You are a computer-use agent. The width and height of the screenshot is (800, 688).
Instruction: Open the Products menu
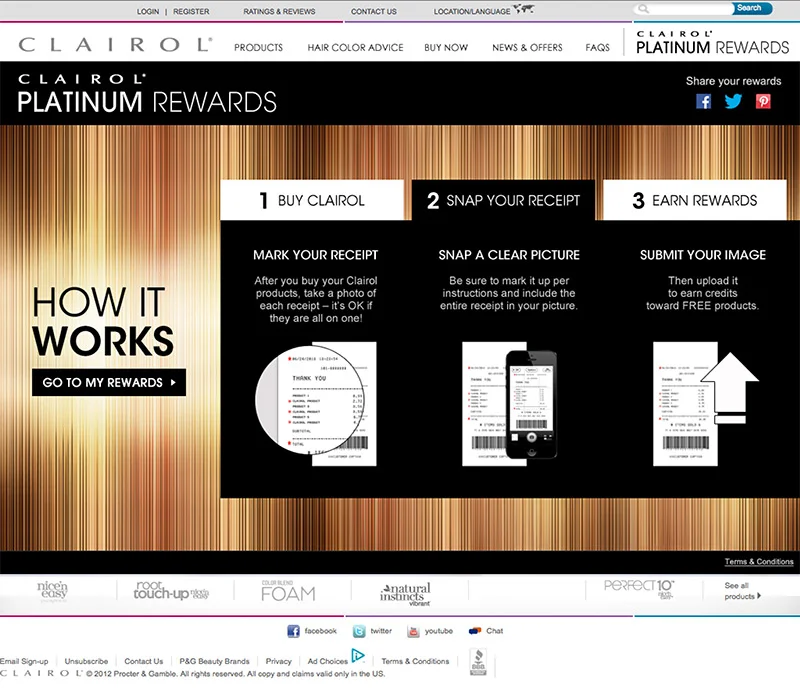click(x=258, y=47)
